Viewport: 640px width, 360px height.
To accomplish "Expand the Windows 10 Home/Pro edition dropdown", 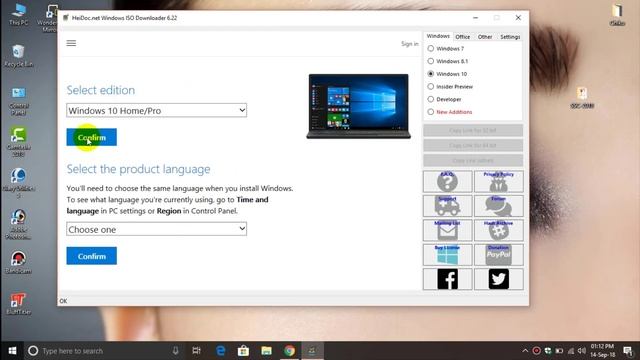I will (x=157, y=110).
